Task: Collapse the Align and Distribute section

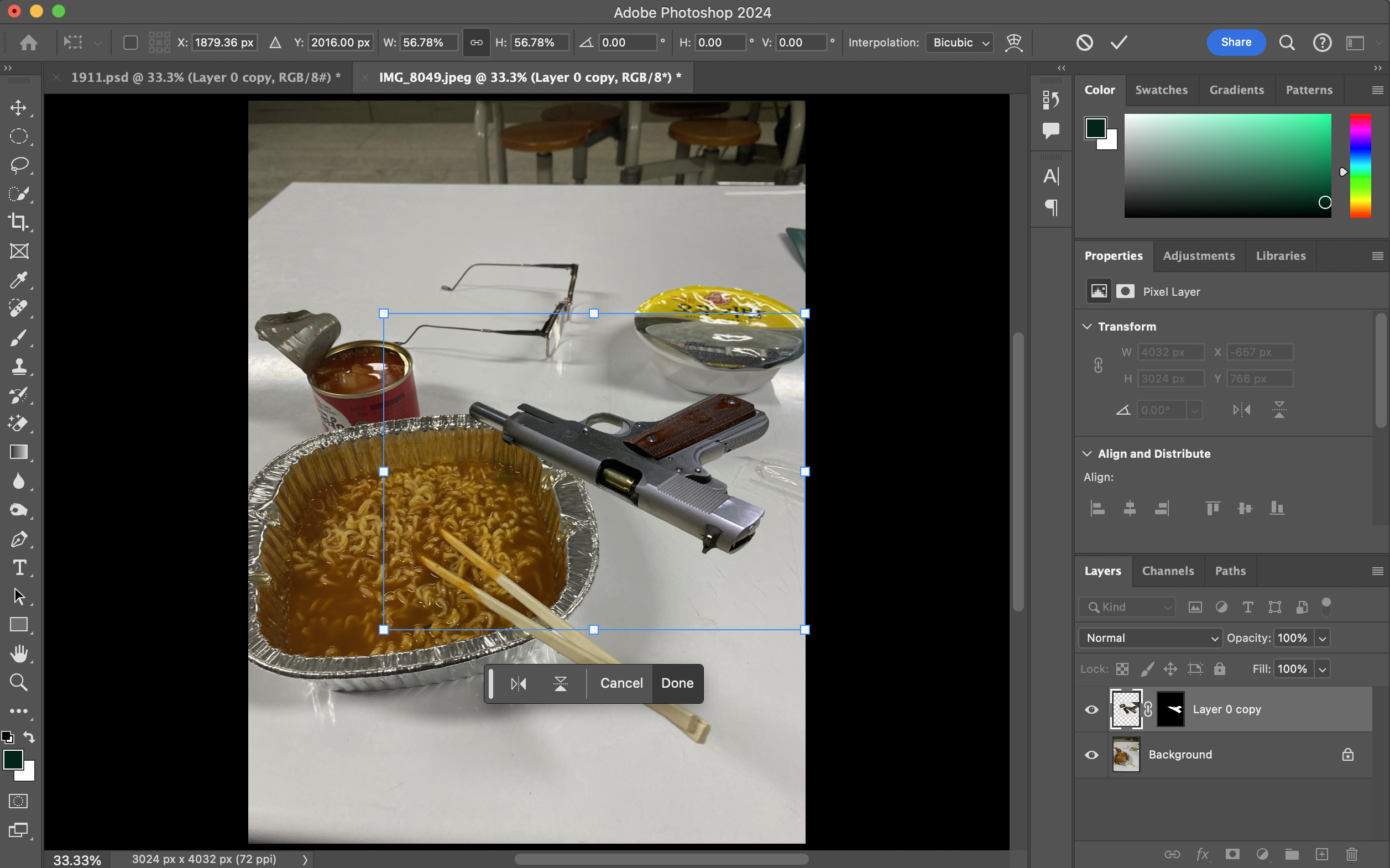Action: click(x=1087, y=453)
